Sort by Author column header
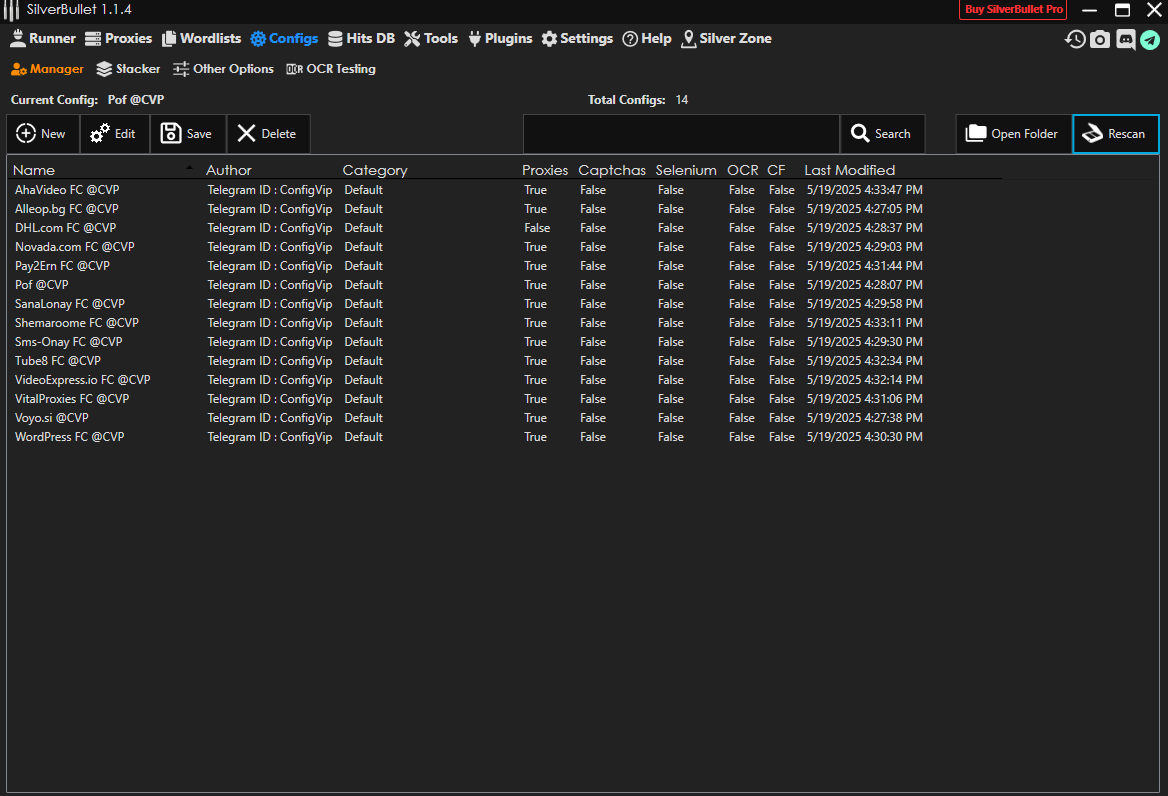 pos(229,171)
